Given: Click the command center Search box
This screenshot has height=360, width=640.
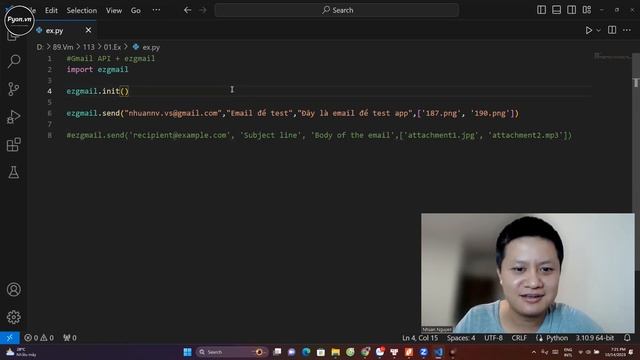Looking at the screenshot, I should [x=337, y=10].
